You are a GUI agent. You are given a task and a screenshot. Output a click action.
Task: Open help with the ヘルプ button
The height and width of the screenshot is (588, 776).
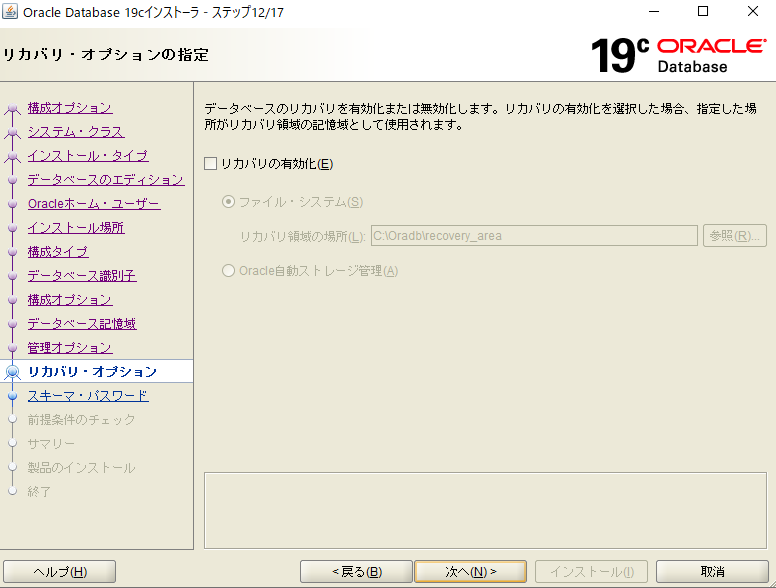[x=60, y=571]
